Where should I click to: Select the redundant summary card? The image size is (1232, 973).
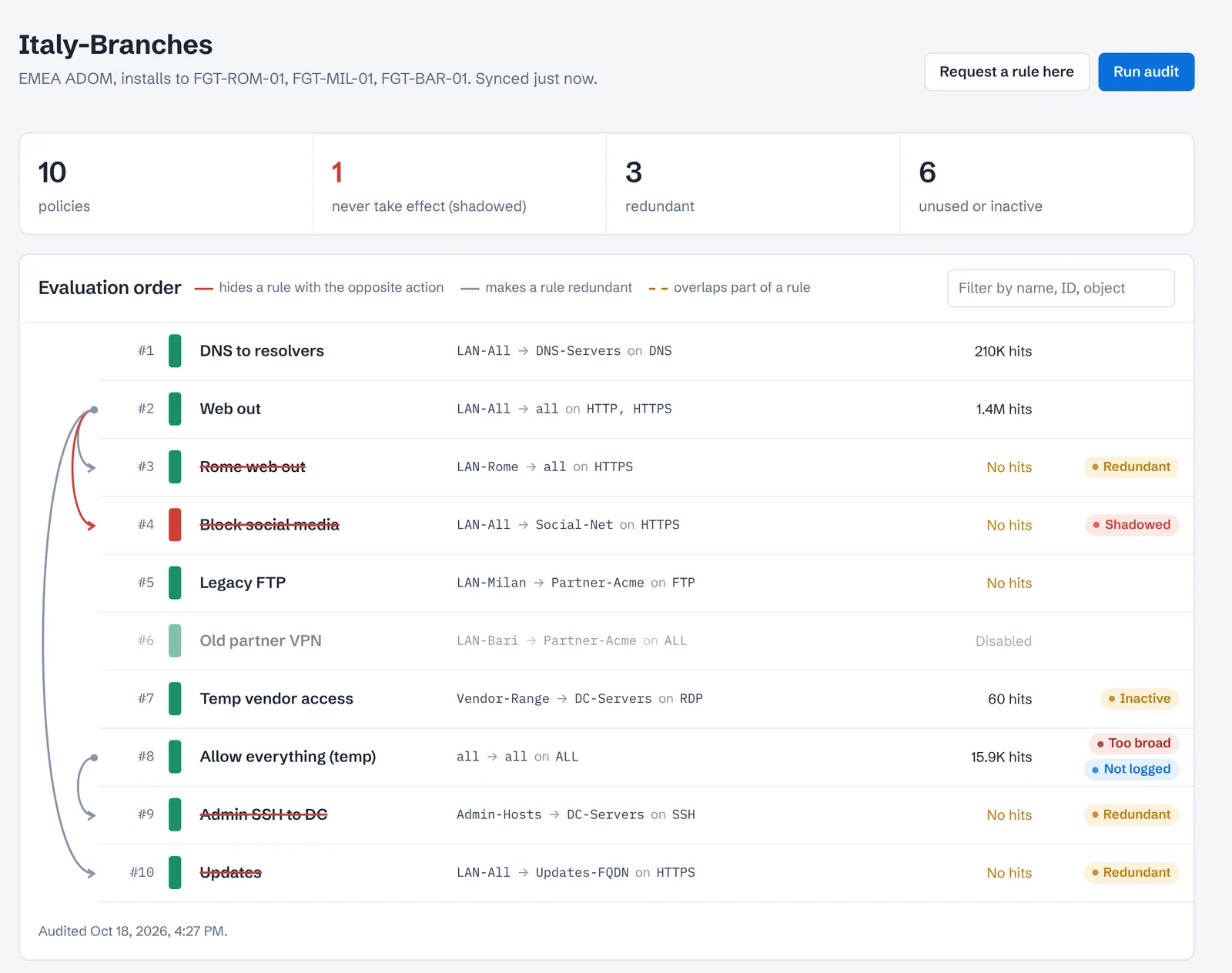(x=753, y=184)
